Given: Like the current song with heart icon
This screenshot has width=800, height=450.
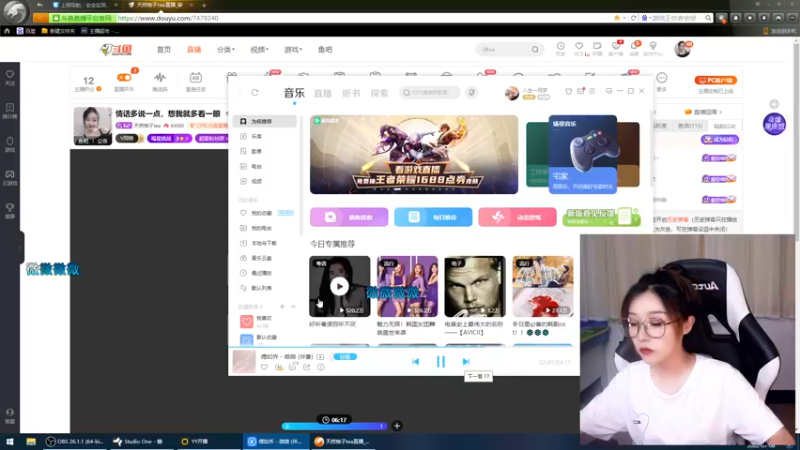Looking at the screenshot, I should point(264,367).
